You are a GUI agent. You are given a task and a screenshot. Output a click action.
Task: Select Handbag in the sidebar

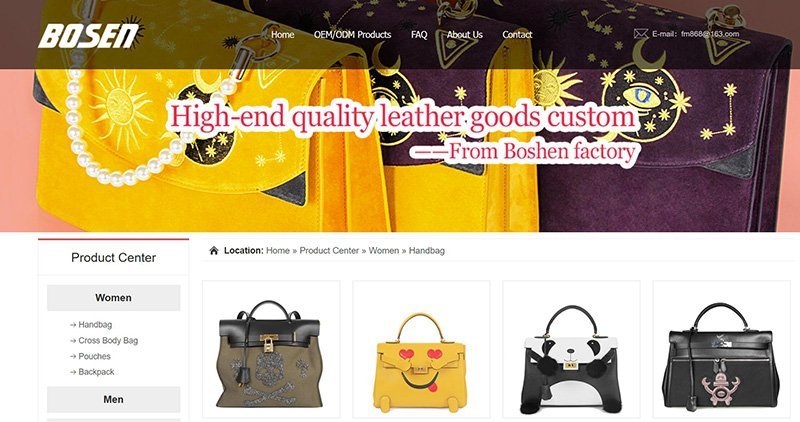(95, 325)
